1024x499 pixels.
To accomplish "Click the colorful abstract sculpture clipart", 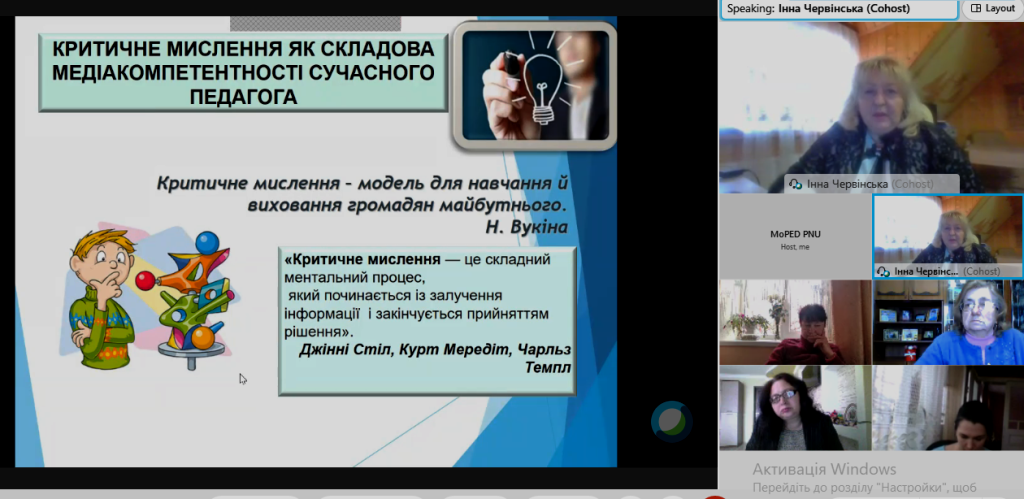I will point(197,298).
